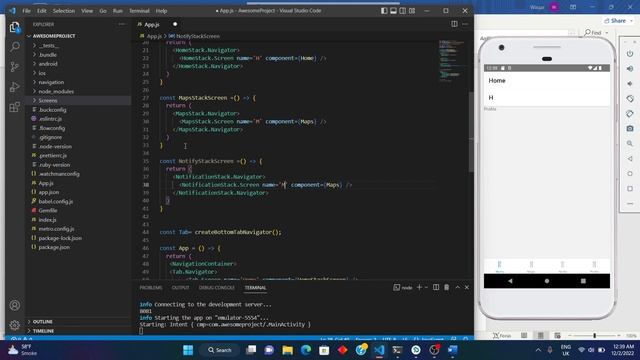This screenshot has height=360, width=640.
Task: Expand the Screens folder
Action: point(48,100)
